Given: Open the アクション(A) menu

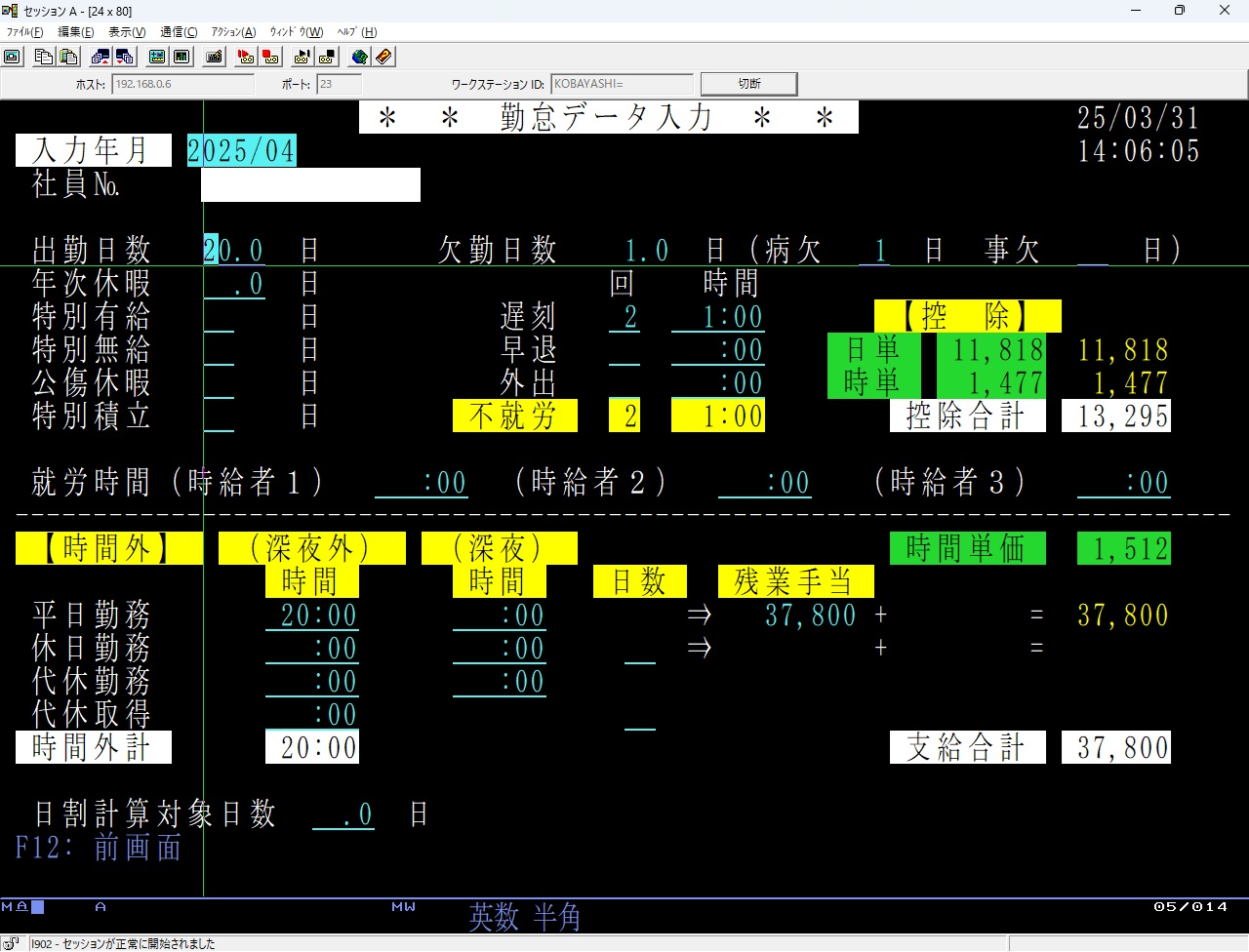Looking at the screenshot, I should 233,32.
